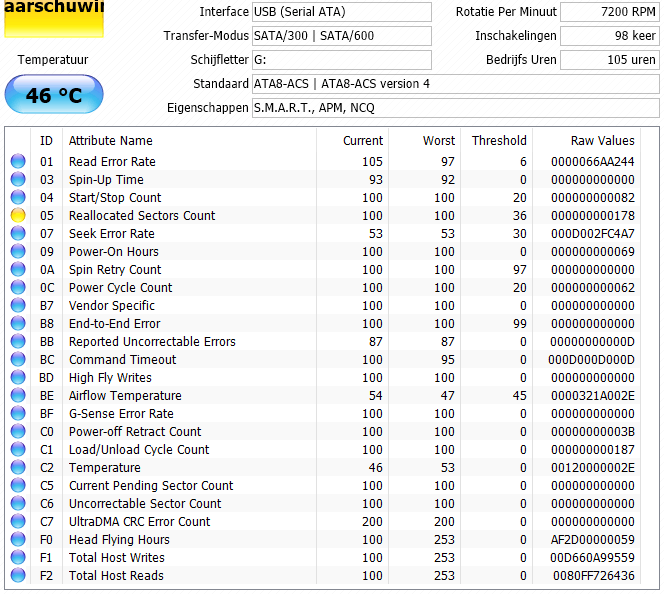This screenshot has width=664, height=594.
Task: Click the blue status icon for Read Error Rate
Action: tap(18, 161)
